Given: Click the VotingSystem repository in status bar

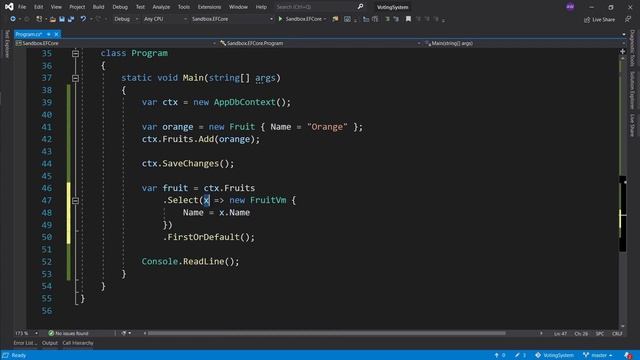Looking at the screenshot, I should tap(554, 355).
